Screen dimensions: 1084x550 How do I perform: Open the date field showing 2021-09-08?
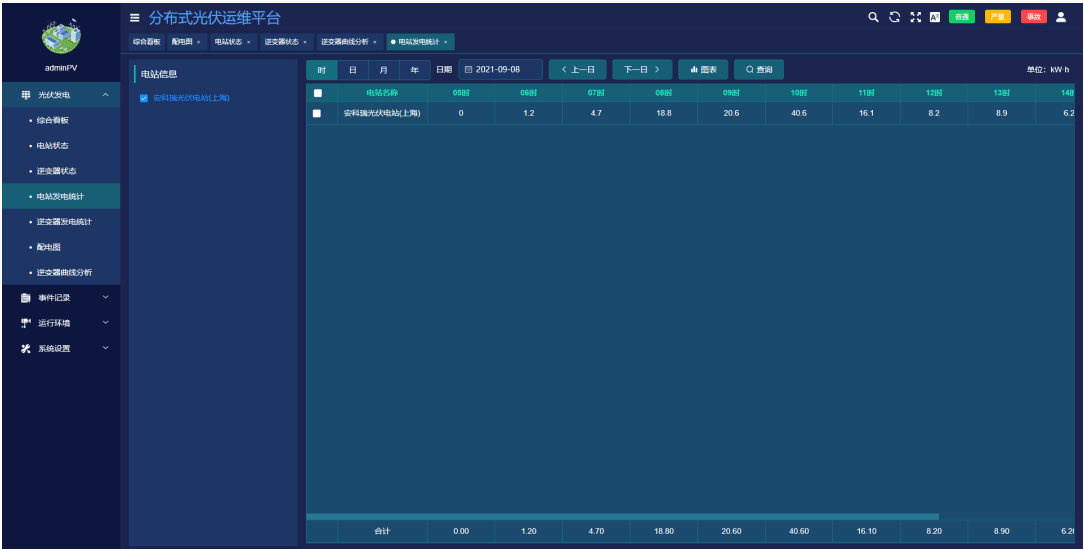click(500, 70)
